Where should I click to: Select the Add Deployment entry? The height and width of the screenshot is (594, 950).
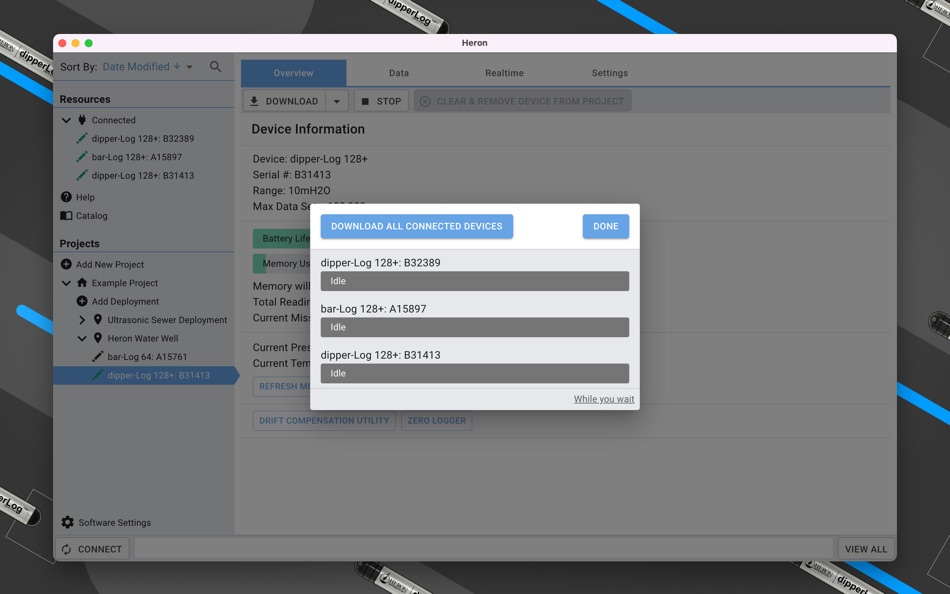(125, 301)
